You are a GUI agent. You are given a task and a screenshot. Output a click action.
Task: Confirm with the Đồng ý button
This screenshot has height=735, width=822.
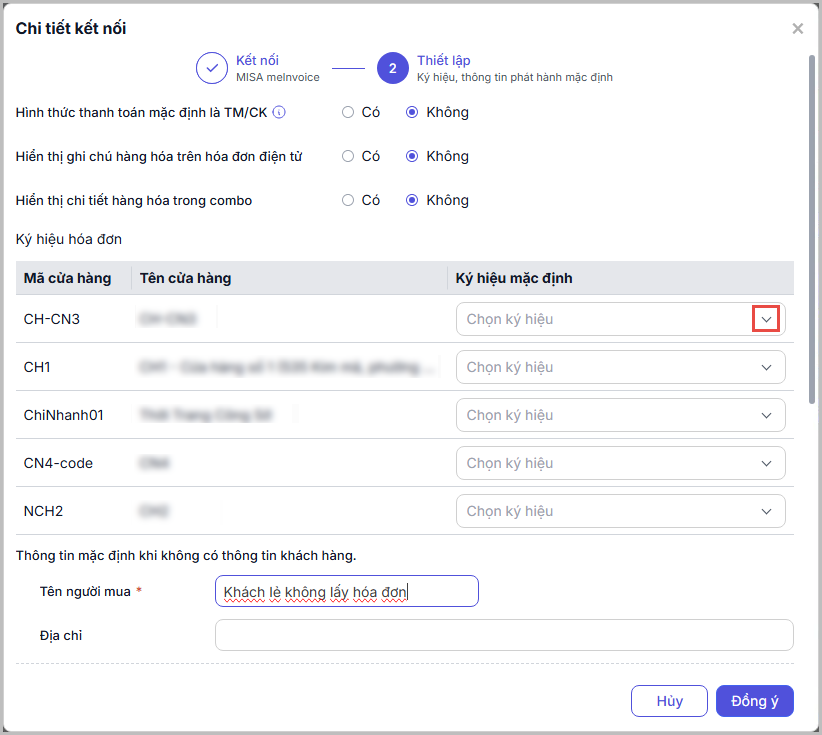pos(755,701)
